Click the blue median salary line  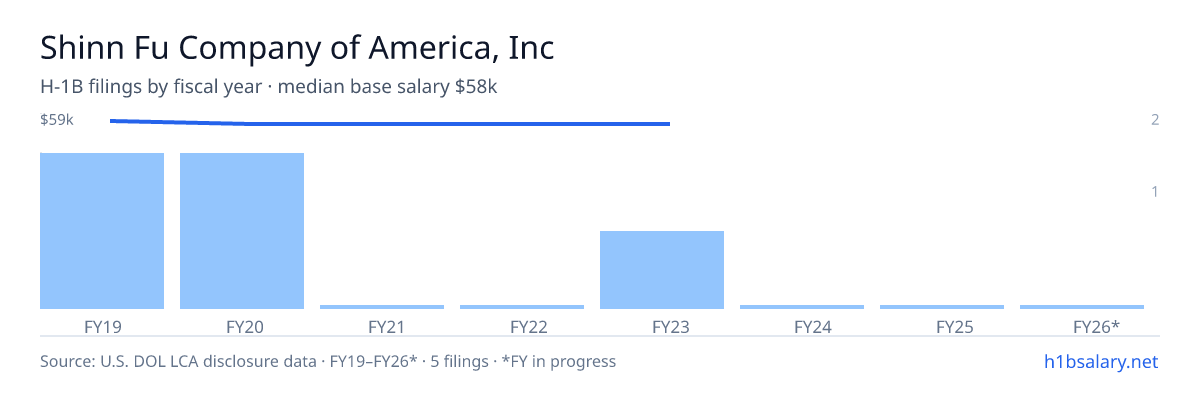390,123
